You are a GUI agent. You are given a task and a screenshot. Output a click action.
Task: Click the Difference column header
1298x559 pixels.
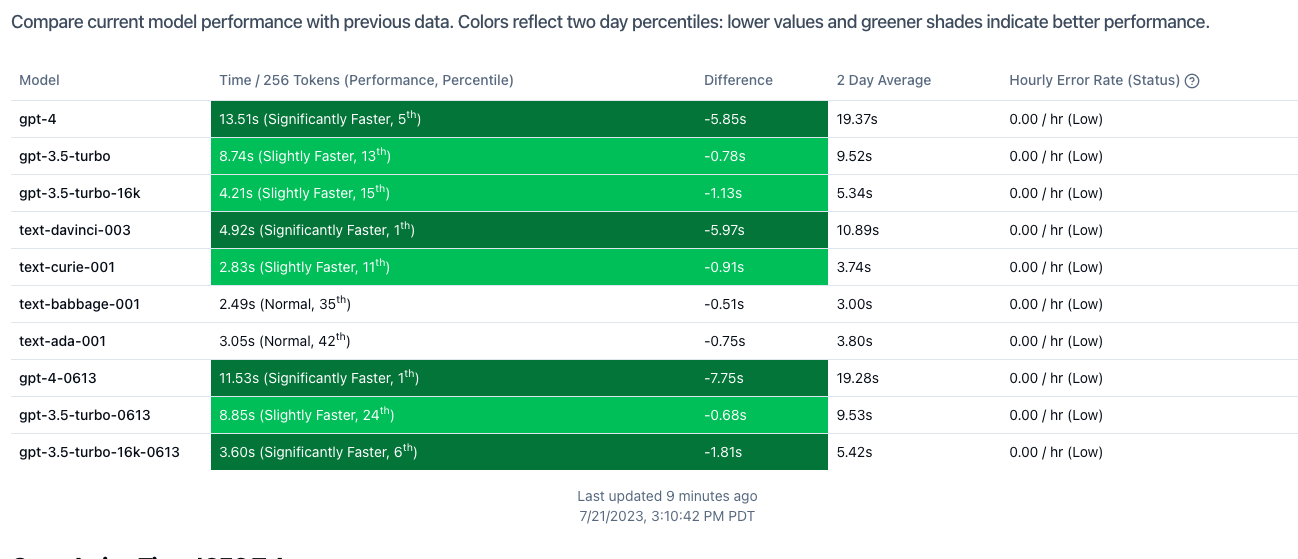point(738,80)
